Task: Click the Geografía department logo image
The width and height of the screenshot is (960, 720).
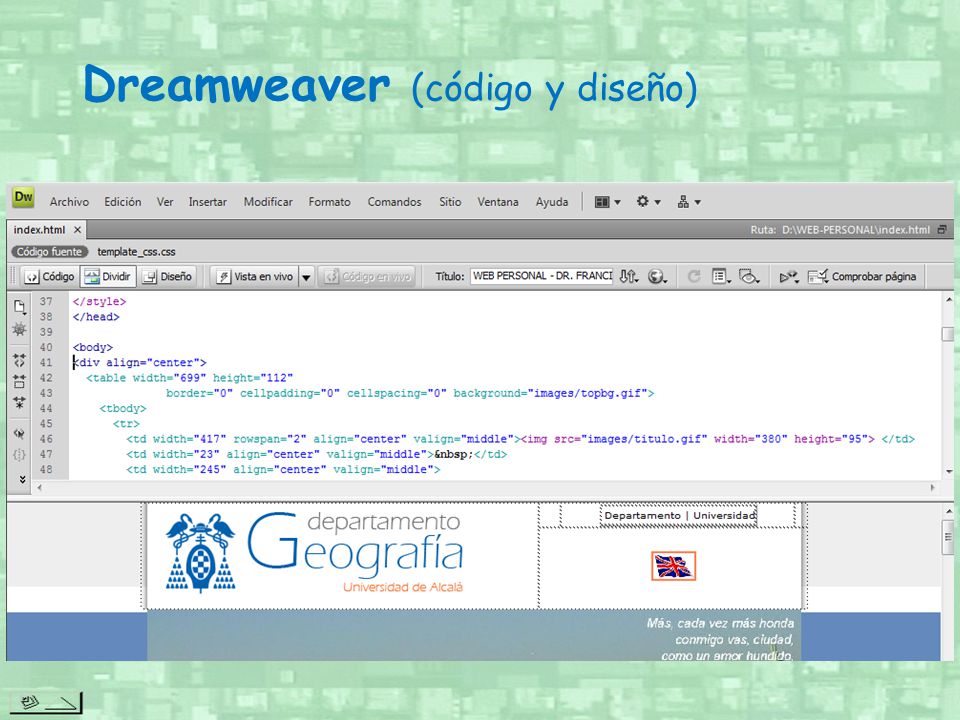Action: [x=315, y=553]
